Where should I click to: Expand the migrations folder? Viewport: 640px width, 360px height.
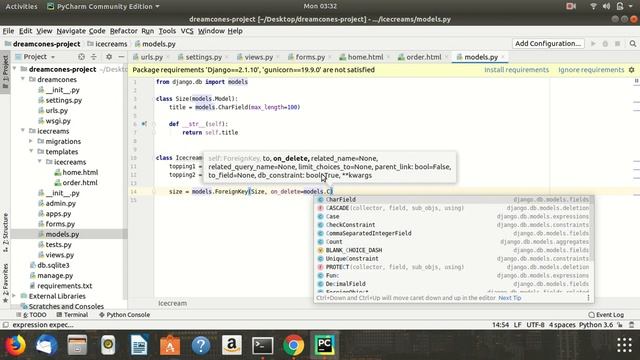click(x=31, y=141)
